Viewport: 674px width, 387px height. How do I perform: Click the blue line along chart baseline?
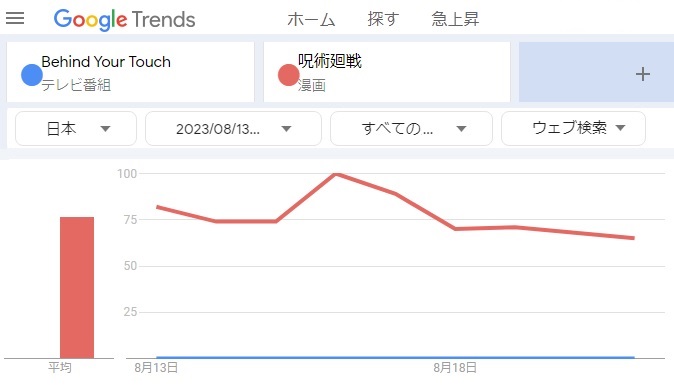395,357
